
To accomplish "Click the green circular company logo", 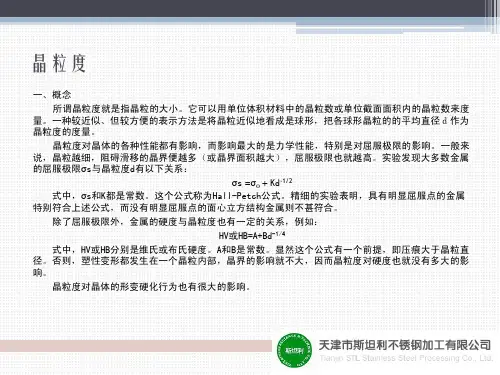I will click(294, 350).
